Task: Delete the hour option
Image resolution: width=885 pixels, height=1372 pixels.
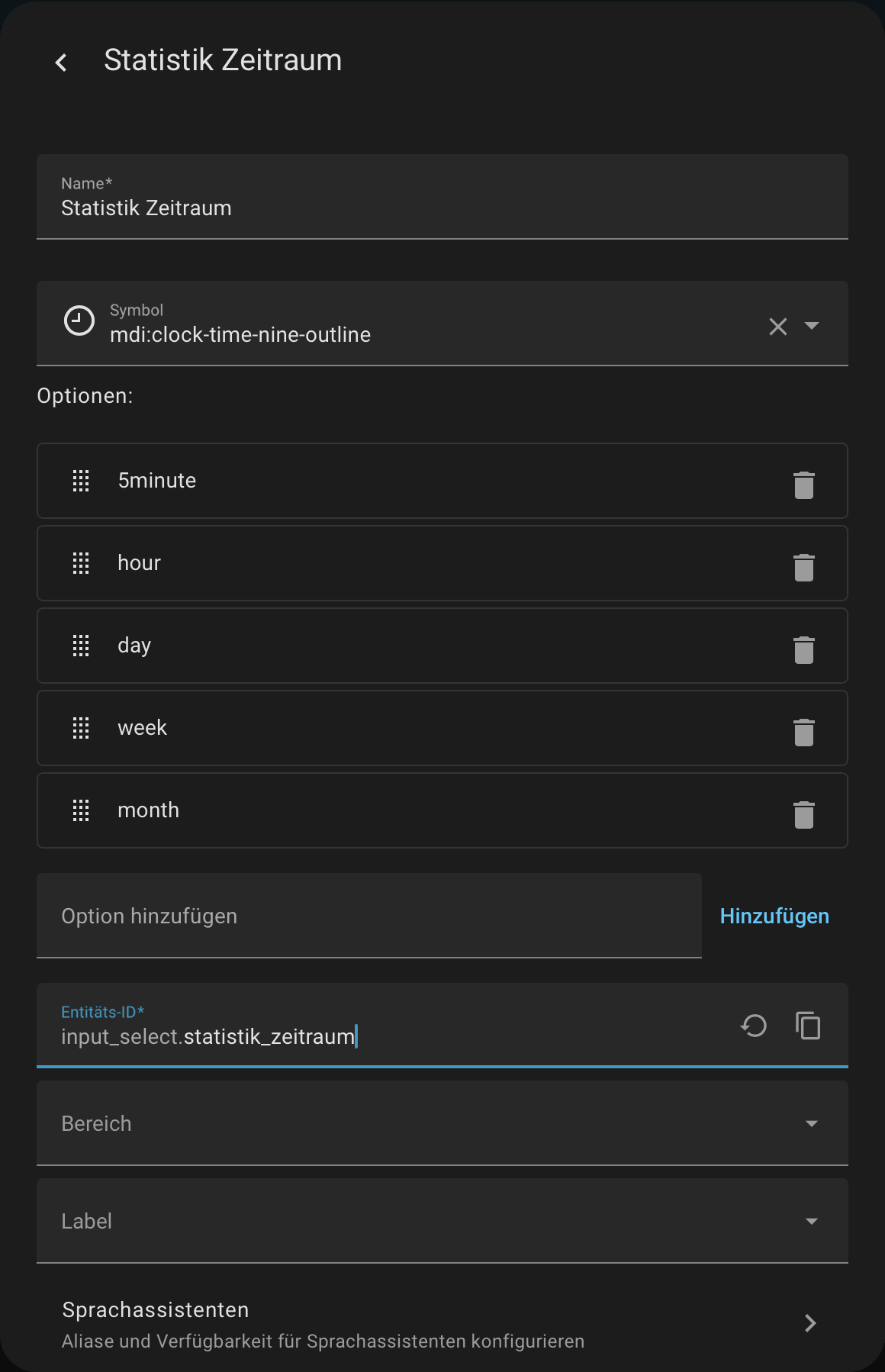Action: click(803, 568)
